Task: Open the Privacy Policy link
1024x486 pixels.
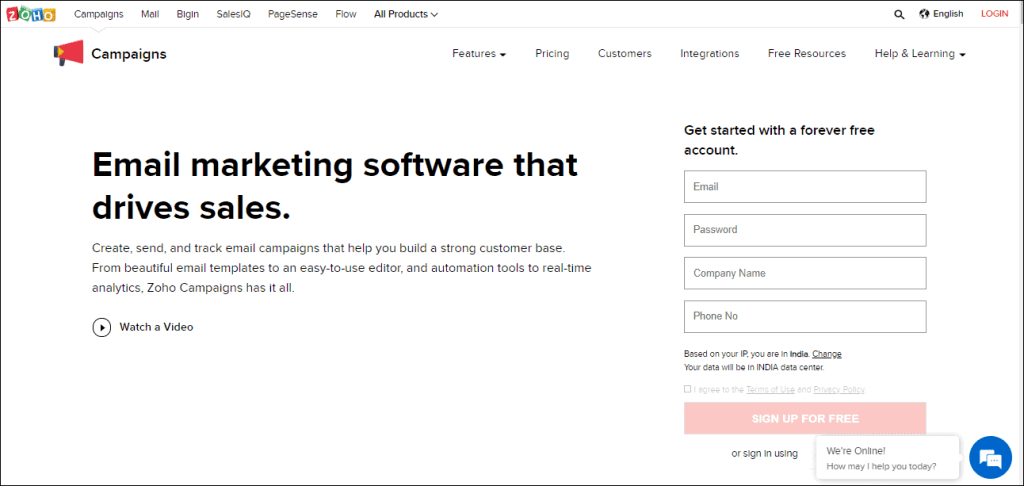Action: [x=839, y=389]
